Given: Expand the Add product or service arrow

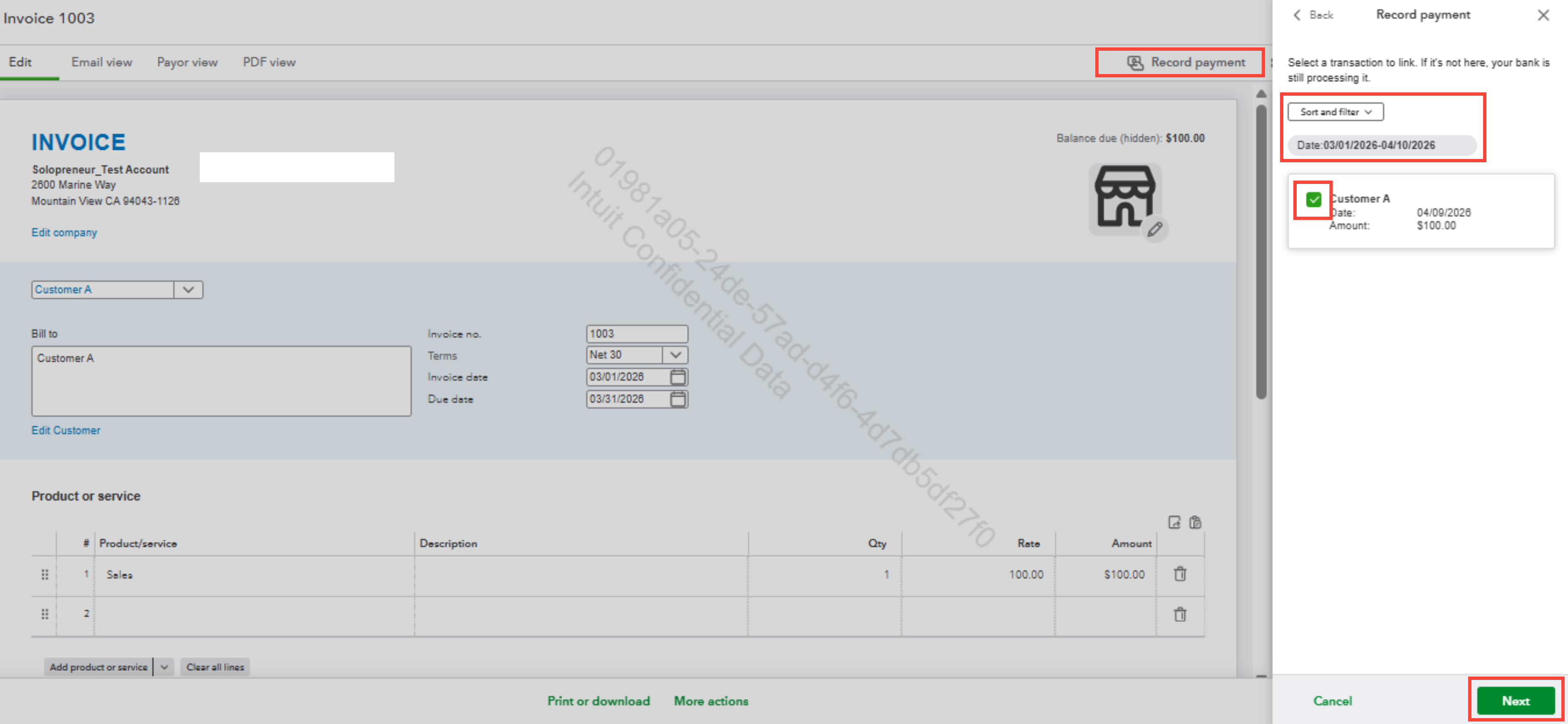Looking at the screenshot, I should (x=164, y=667).
